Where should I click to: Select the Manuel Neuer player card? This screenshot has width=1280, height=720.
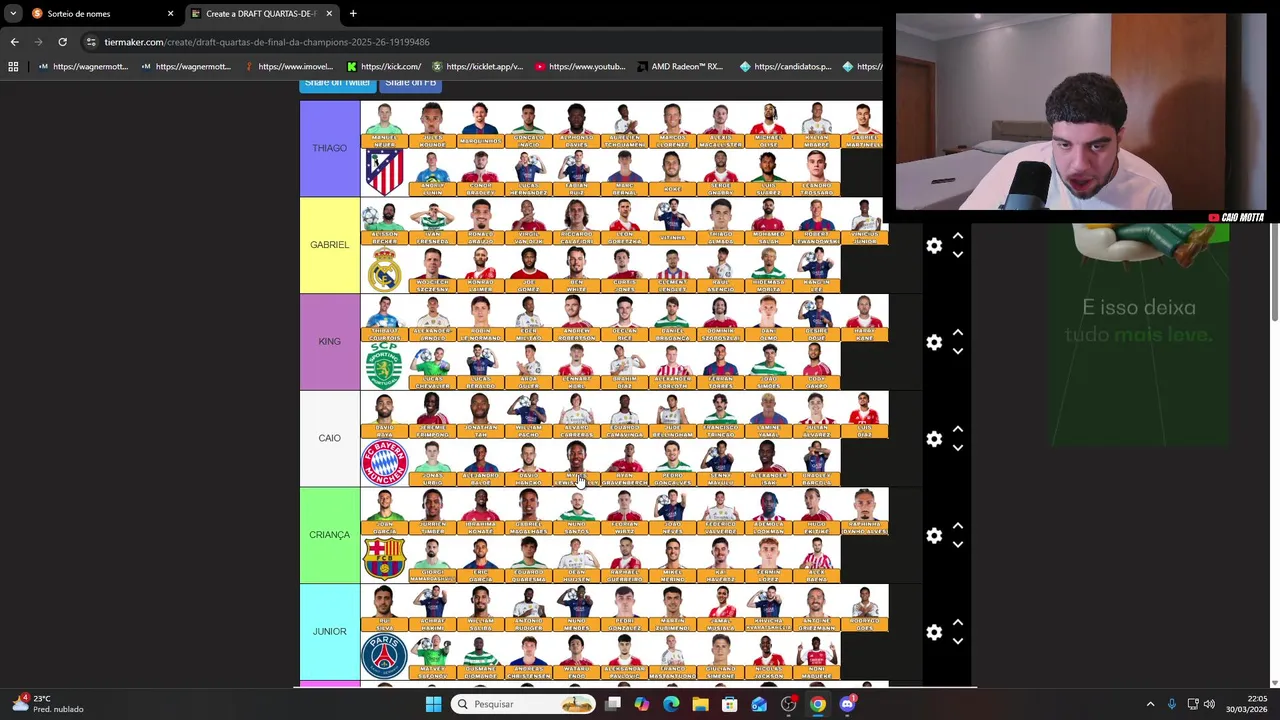pos(384,124)
